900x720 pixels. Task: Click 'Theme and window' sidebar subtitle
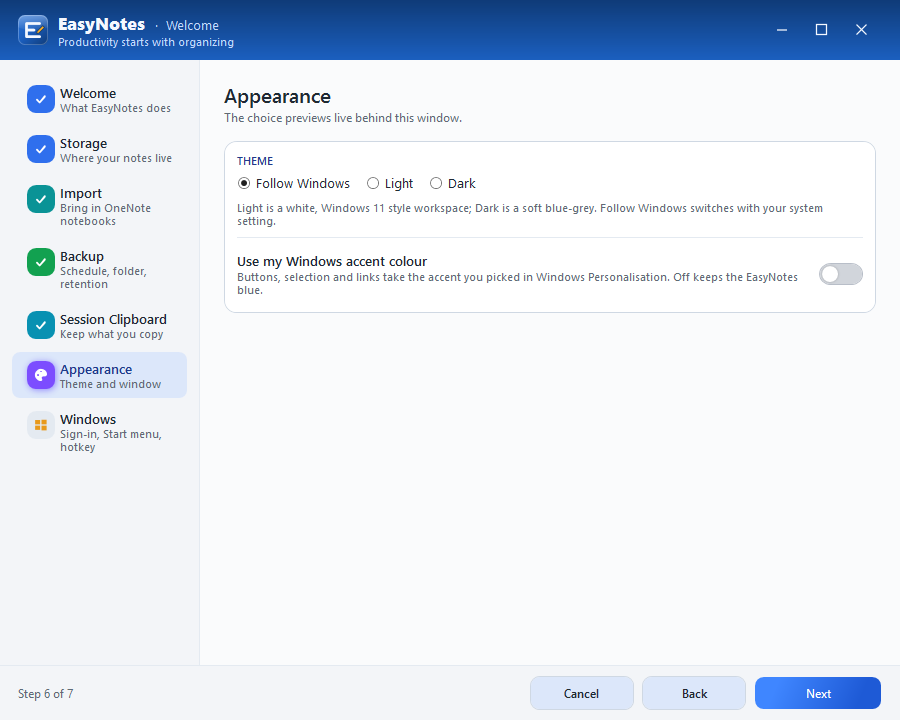point(110,384)
